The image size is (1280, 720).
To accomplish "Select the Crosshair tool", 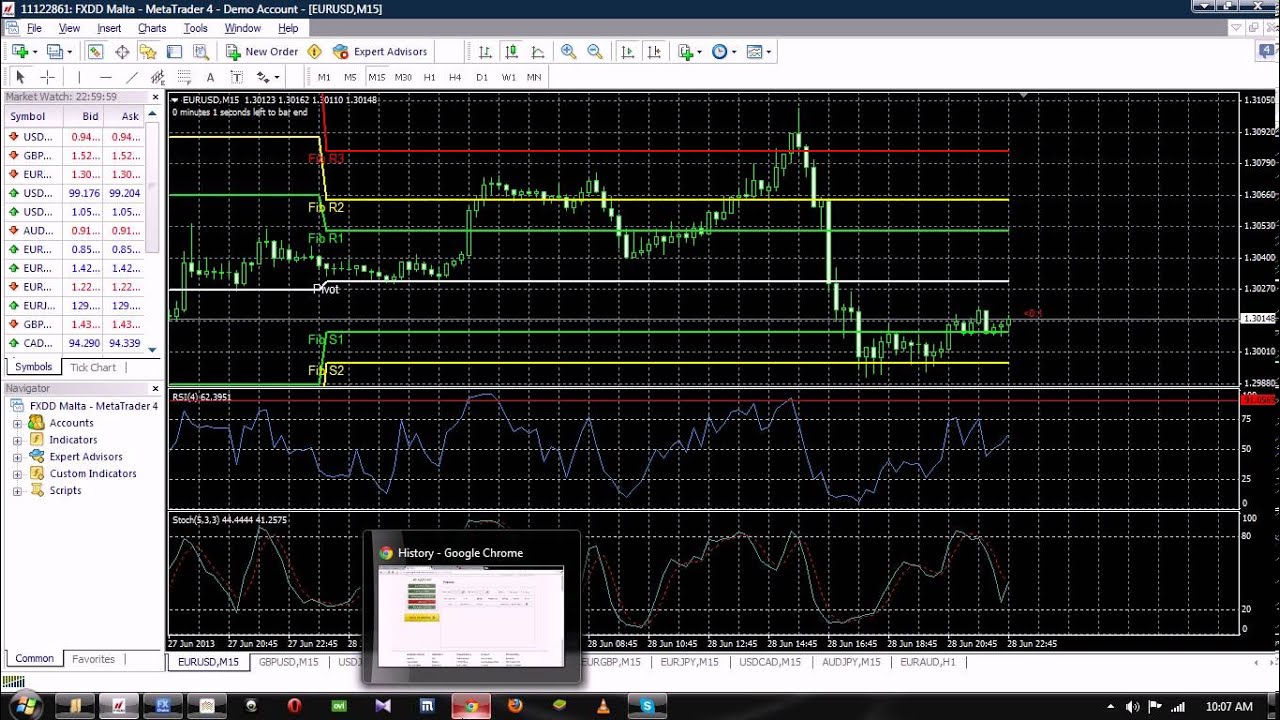I will 47,77.
